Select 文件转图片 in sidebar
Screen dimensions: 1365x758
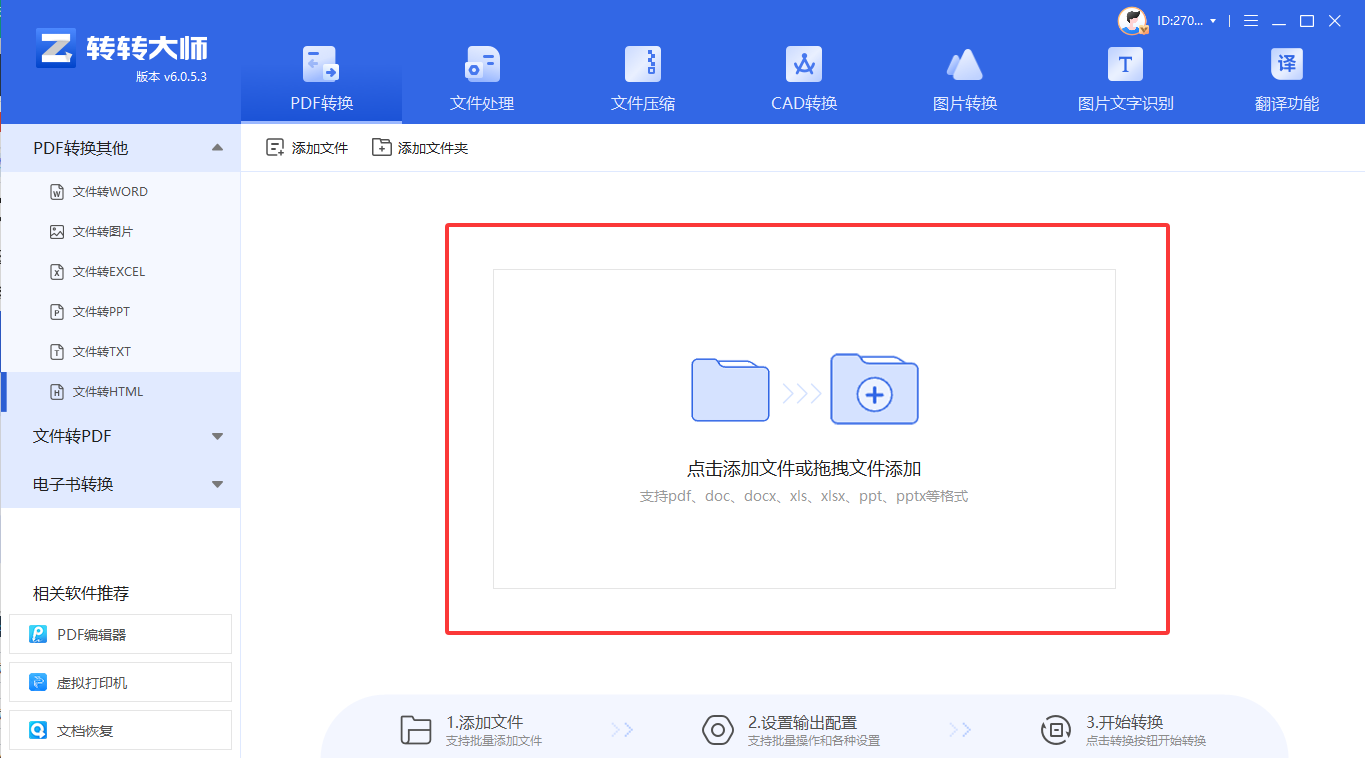(x=121, y=232)
